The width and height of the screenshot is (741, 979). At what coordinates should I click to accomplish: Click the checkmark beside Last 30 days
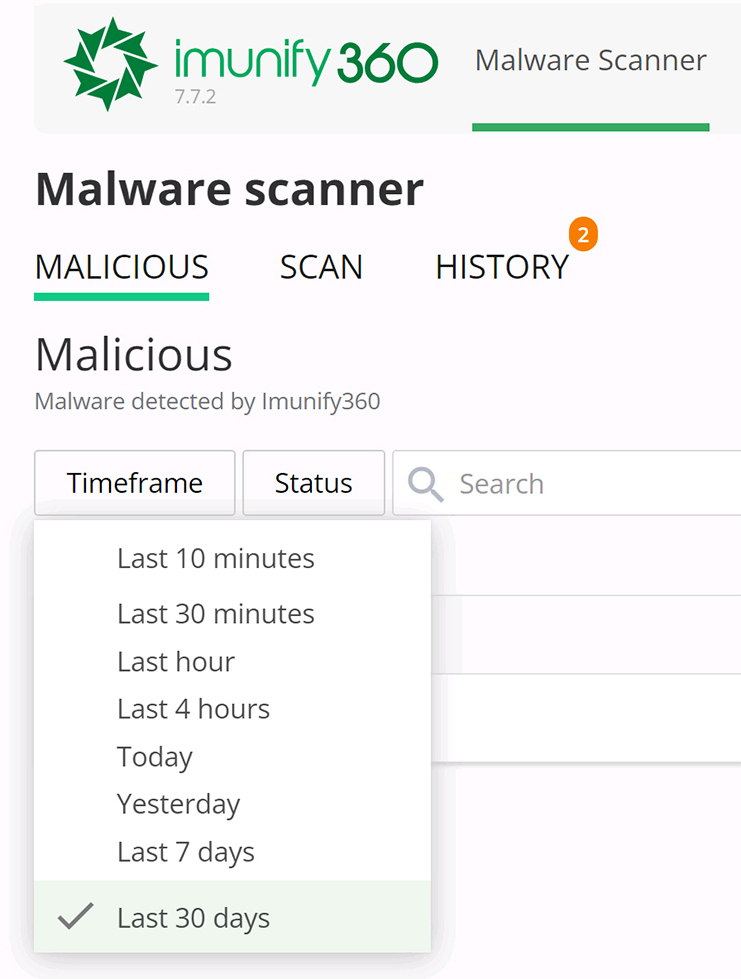76,917
